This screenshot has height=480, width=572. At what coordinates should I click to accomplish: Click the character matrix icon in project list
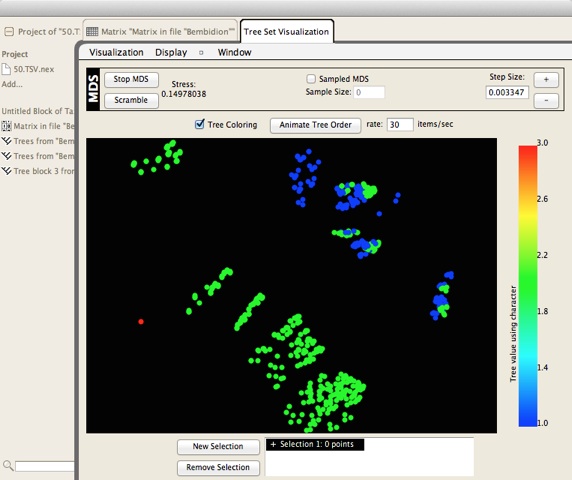pyautogui.click(x=6, y=126)
